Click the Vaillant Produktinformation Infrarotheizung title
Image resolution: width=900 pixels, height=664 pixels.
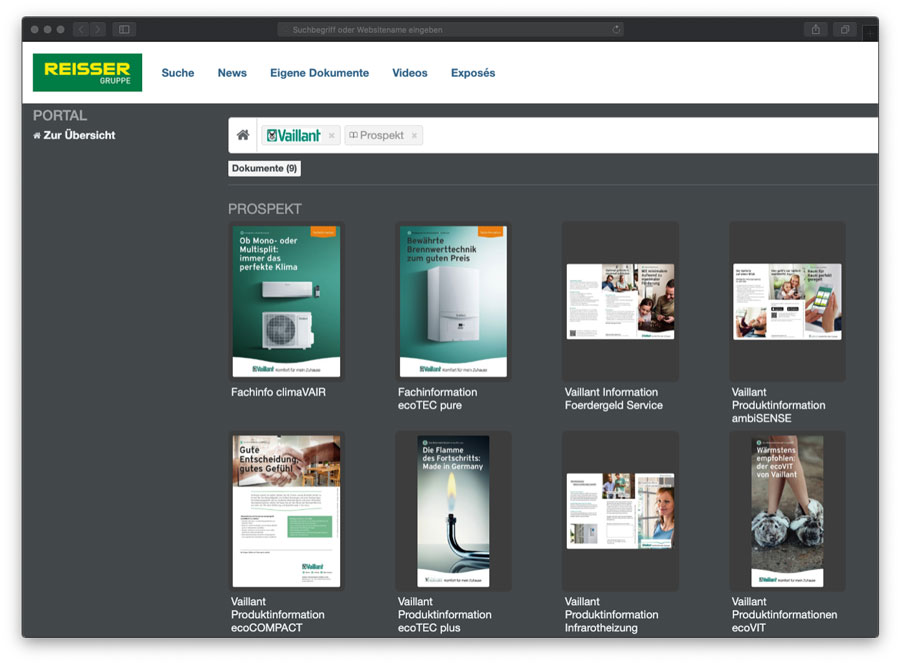[x=611, y=615]
